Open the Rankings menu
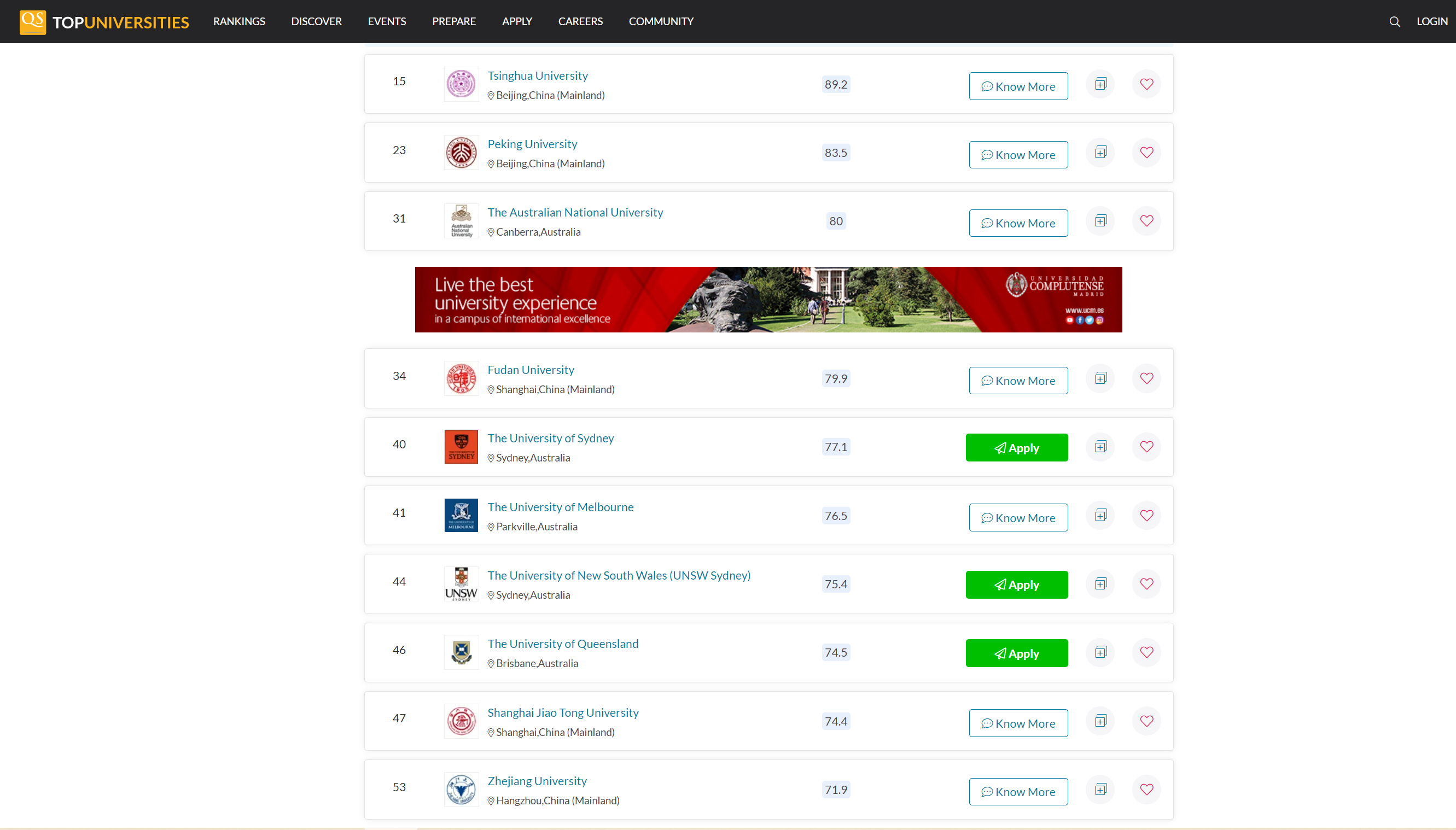This screenshot has height=830, width=1456. pos(239,22)
